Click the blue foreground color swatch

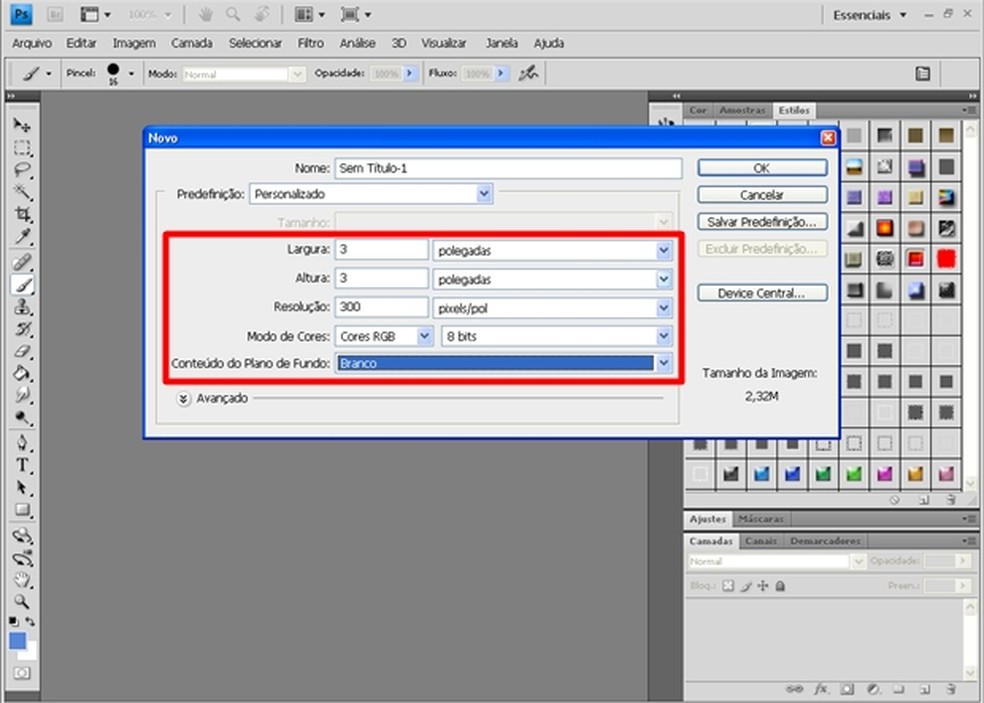[x=17, y=641]
